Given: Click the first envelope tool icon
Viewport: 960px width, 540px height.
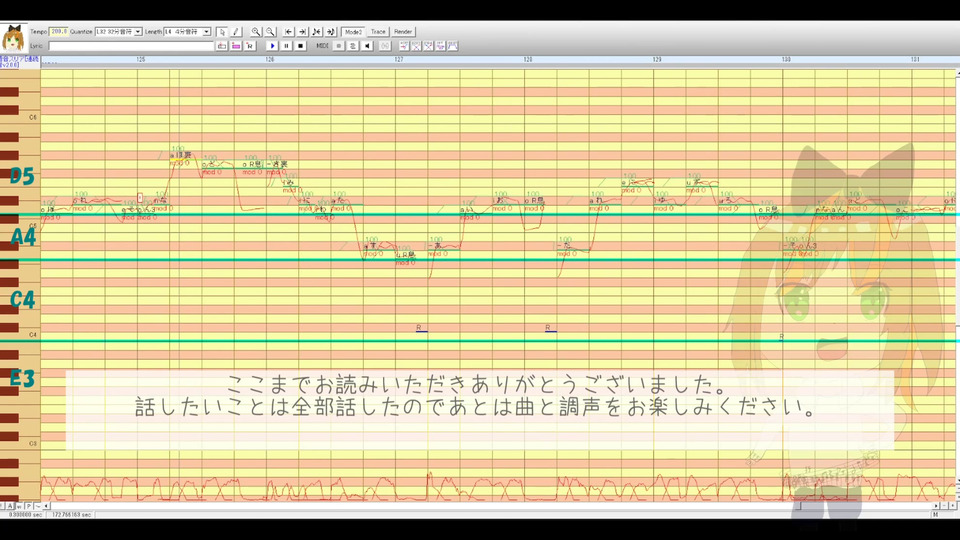Looking at the screenshot, I should tap(404, 46).
